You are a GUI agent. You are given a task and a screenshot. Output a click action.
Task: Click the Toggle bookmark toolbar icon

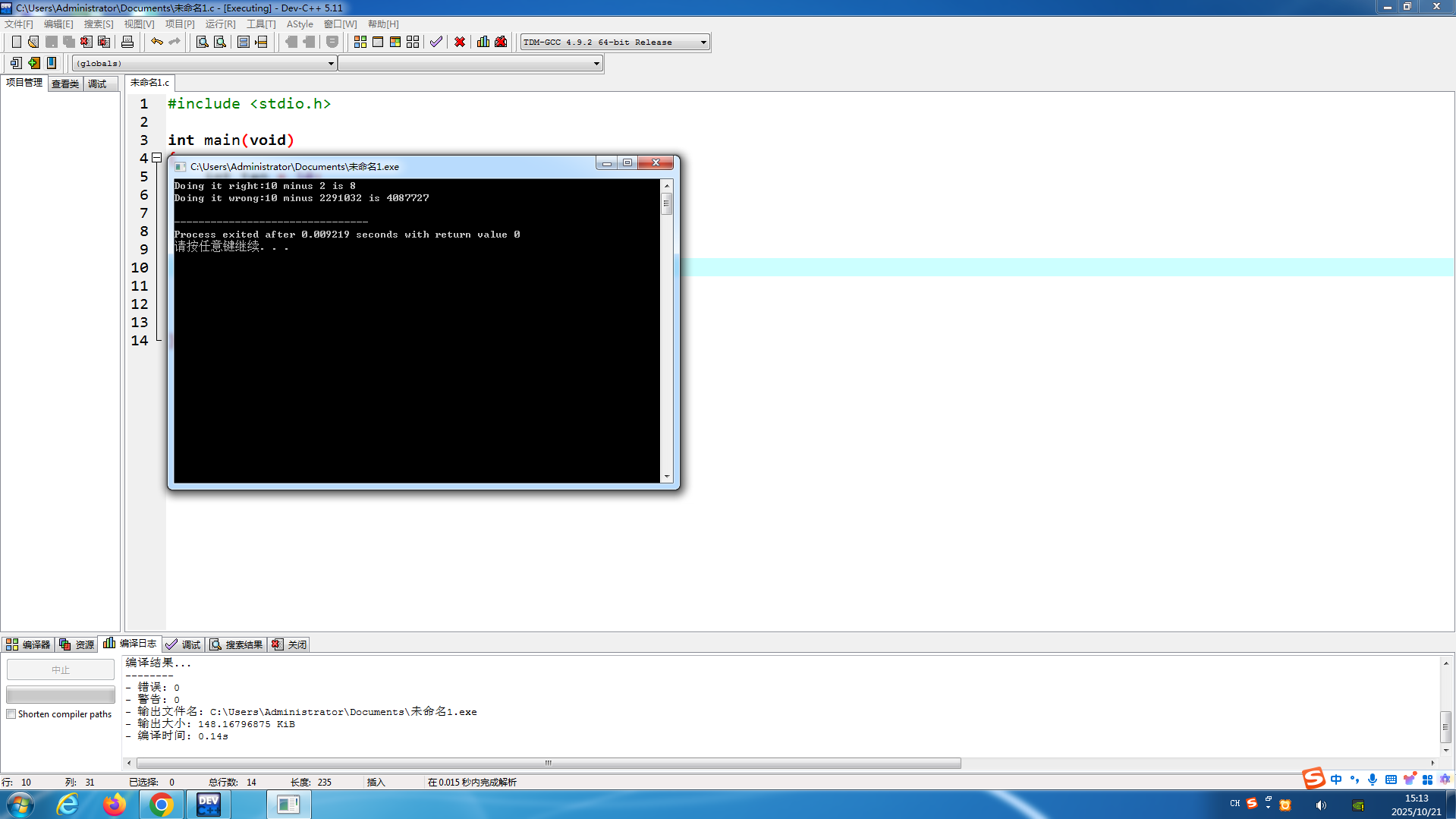pos(52,63)
